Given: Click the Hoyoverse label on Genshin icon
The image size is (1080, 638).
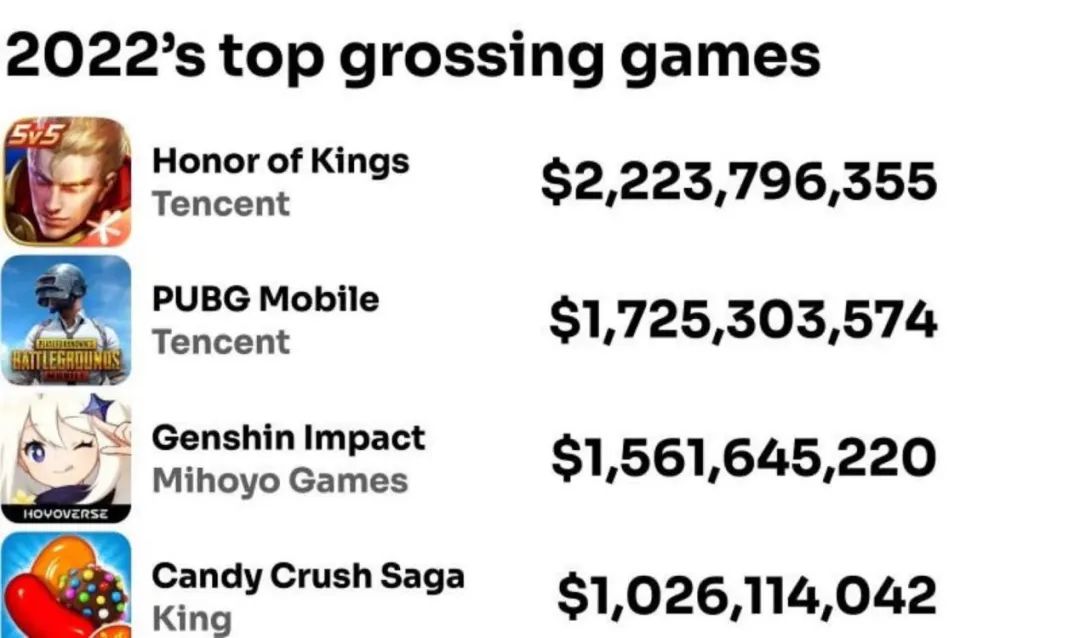Looking at the screenshot, I should pos(65,514).
